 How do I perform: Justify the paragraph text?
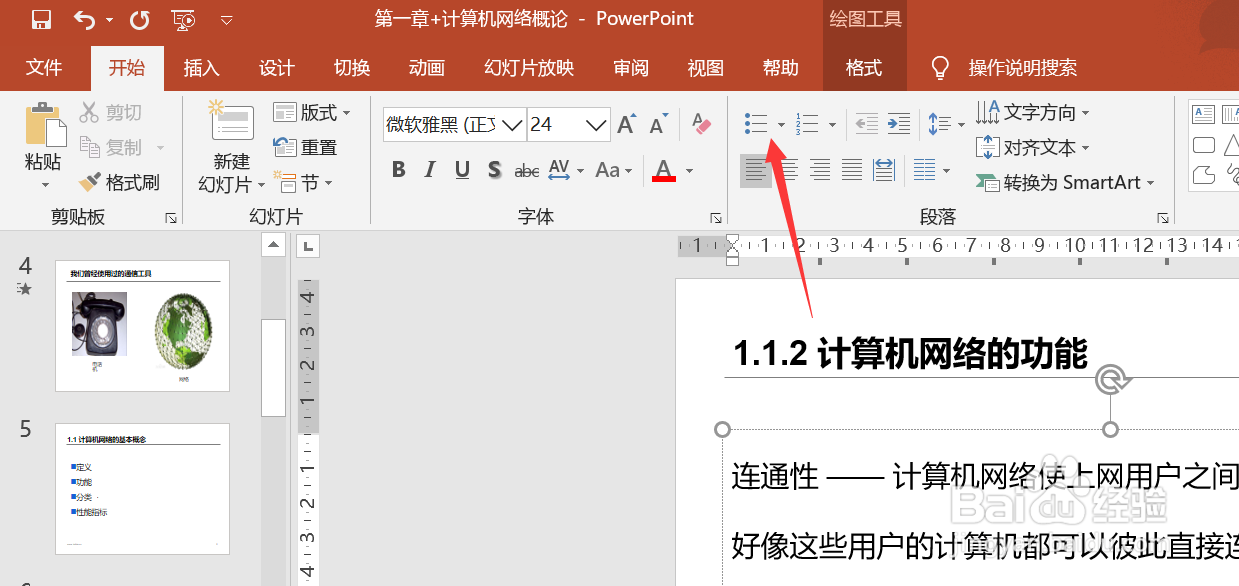[x=851, y=170]
